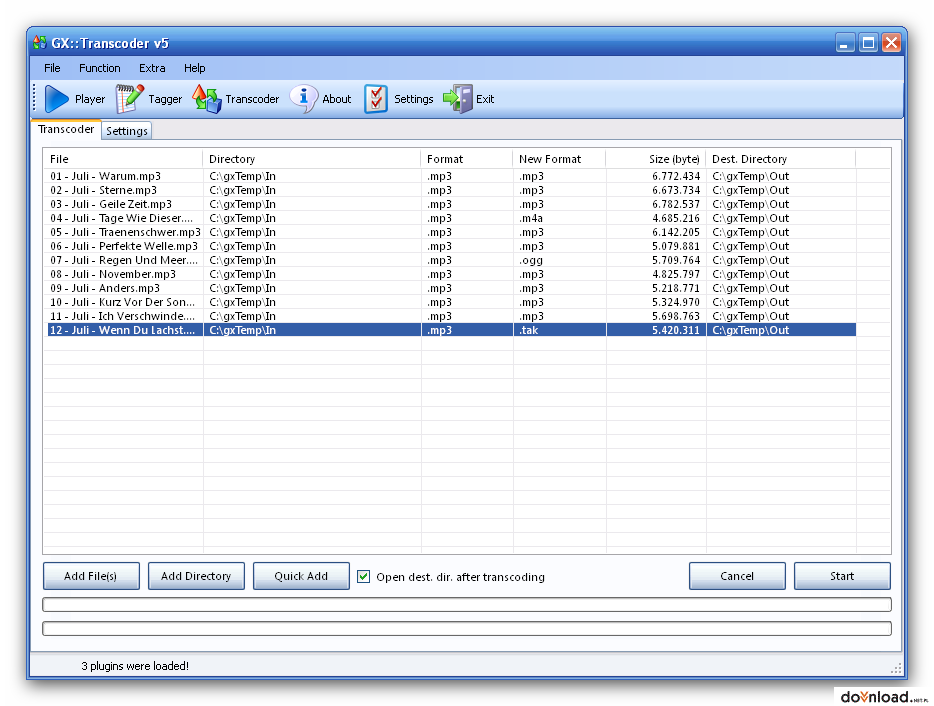Select row '12 - Juli - Wenn Du Lachst'

[452, 330]
